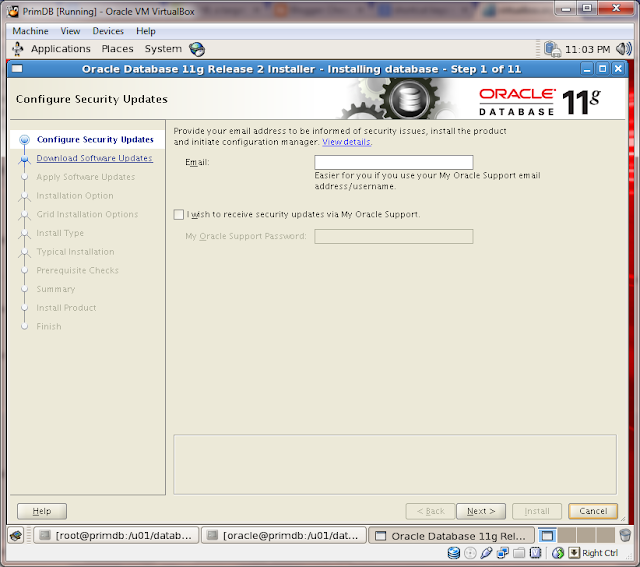Open the VirtualBox Help menu
The width and height of the screenshot is (640, 567).
point(146,31)
